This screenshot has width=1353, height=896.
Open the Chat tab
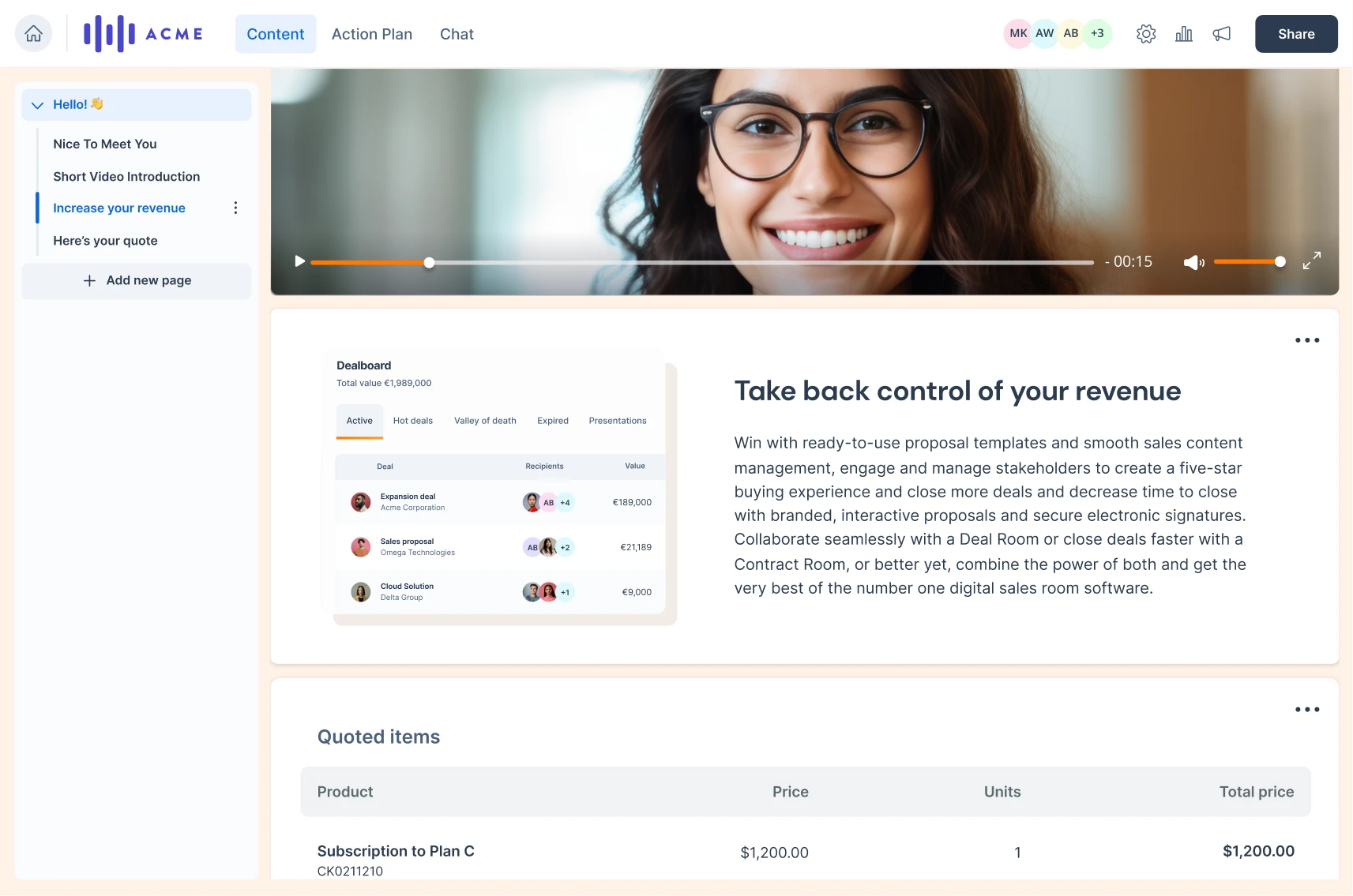[x=457, y=34]
